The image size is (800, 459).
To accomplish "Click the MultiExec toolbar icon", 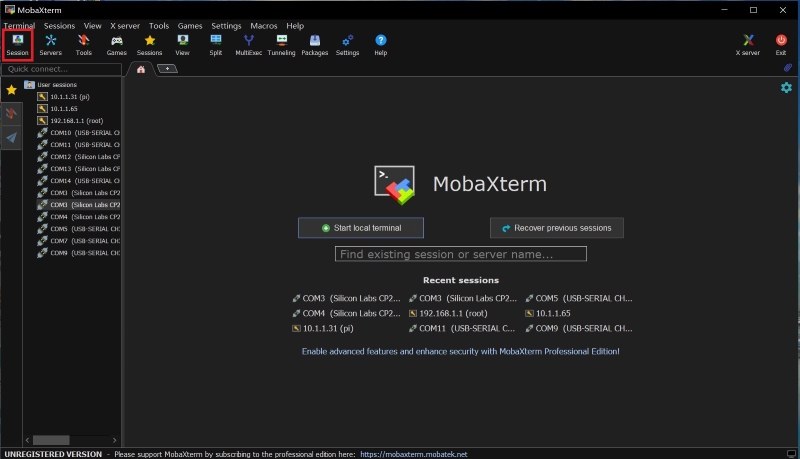I will pos(249,44).
